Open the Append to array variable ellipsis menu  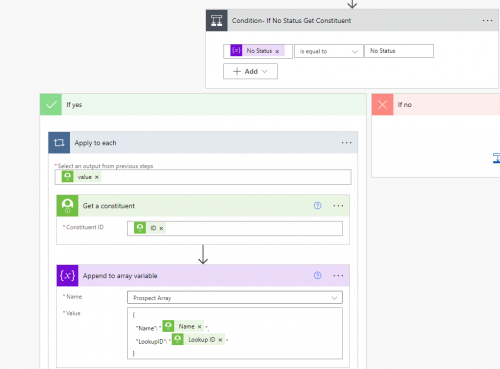[338, 276]
